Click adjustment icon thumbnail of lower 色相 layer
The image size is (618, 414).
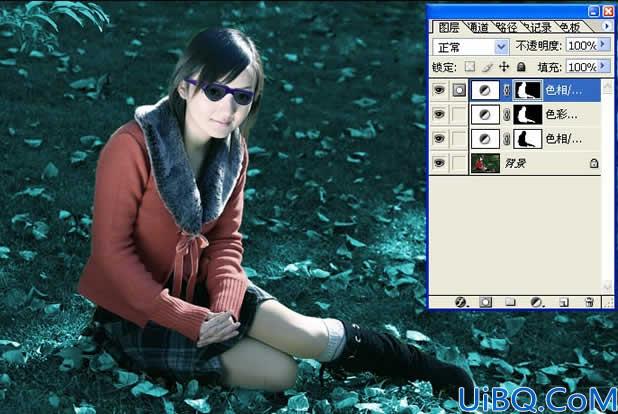click(485, 139)
